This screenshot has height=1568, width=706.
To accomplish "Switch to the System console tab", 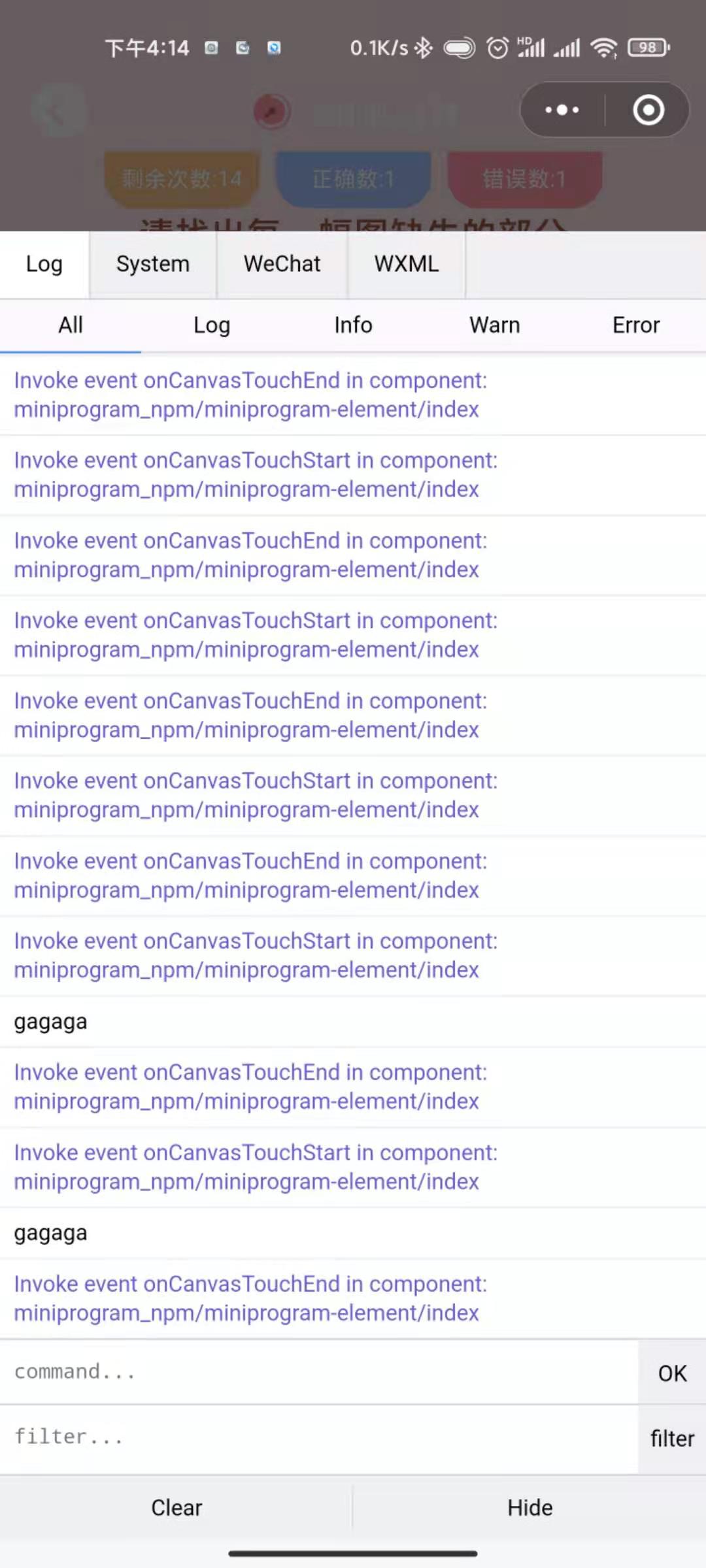I will [152, 264].
